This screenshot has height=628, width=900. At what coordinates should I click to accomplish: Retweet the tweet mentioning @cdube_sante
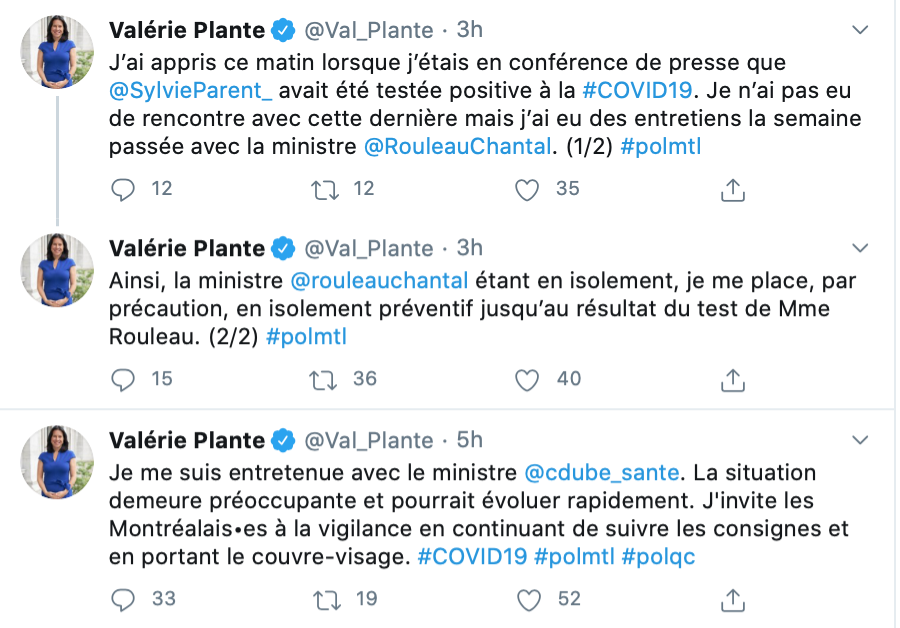326,599
